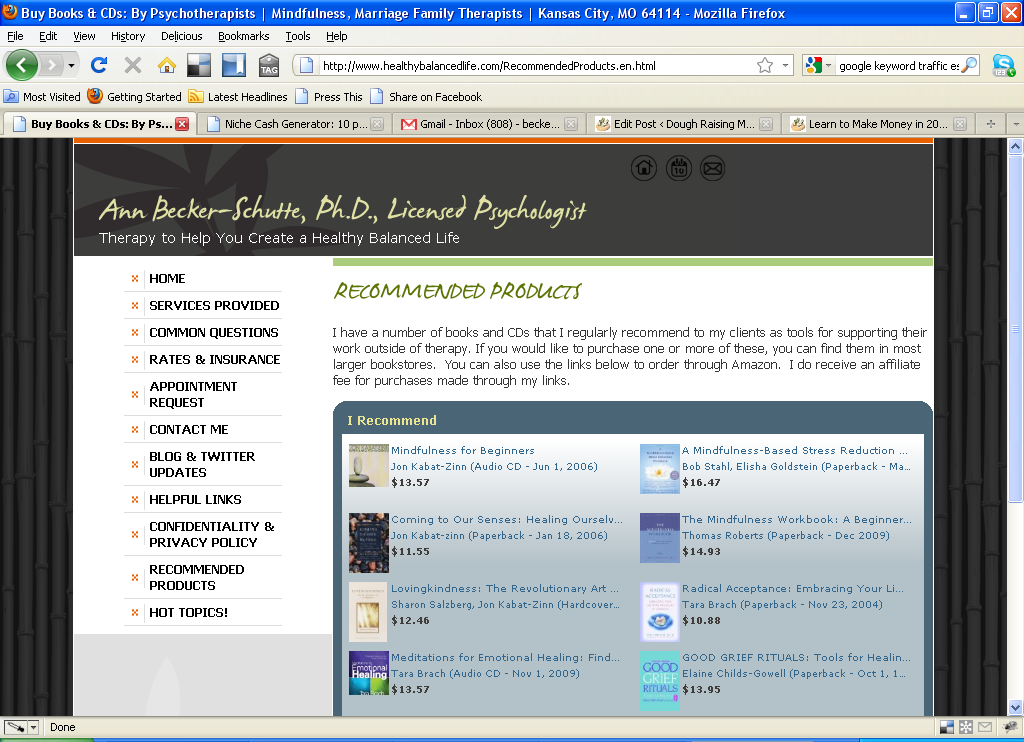Bookmark this page with the star icon
The image size is (1024, 742).
pos(765,65)
